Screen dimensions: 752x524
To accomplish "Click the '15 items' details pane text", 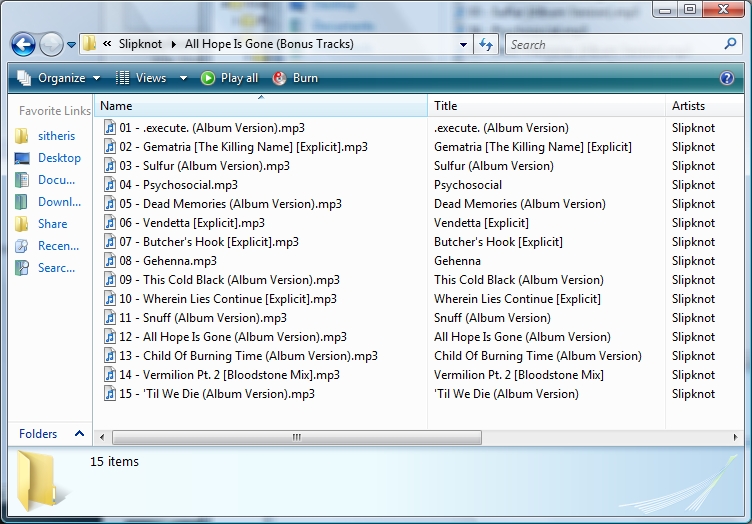I will 114,461.
